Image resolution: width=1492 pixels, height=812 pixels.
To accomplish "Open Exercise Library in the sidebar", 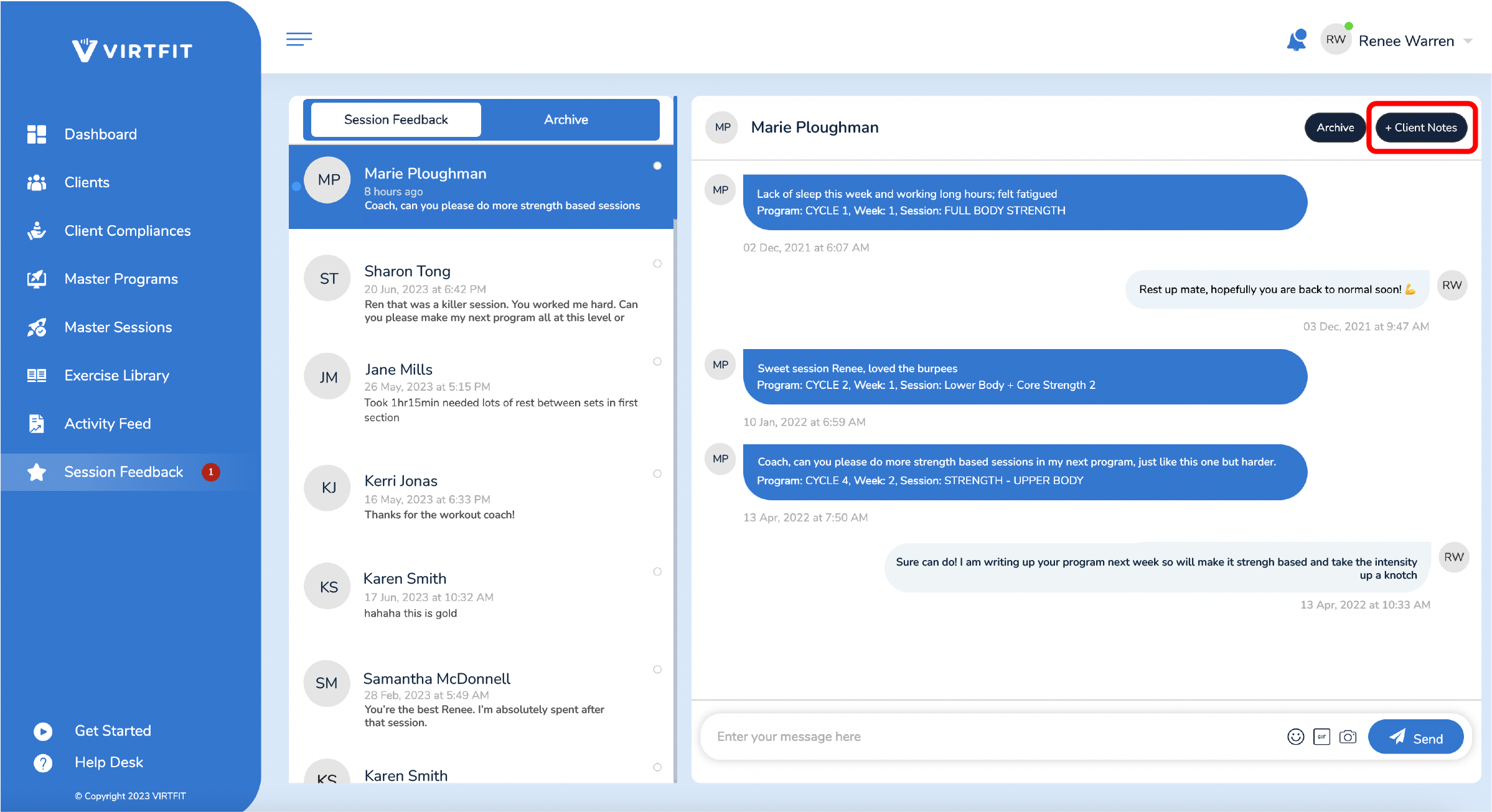I will pos(117,375).
